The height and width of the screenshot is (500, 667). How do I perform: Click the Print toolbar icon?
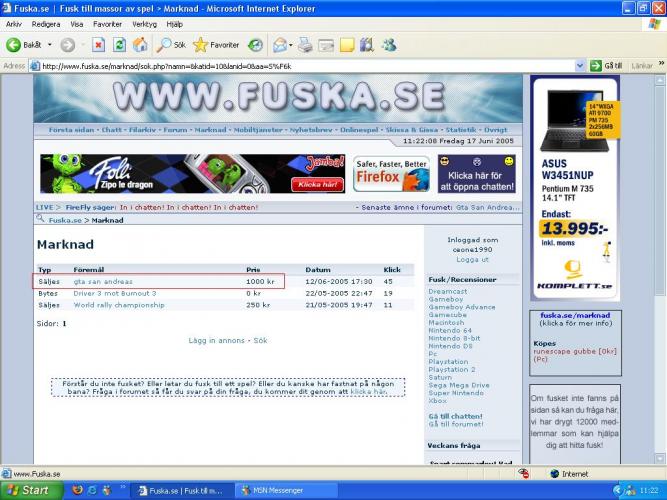point(305,45)
